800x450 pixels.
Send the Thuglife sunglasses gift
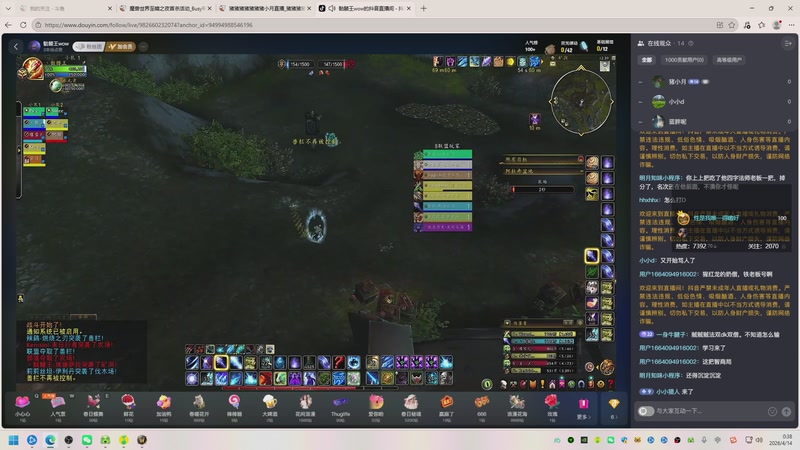click(340, 407)
